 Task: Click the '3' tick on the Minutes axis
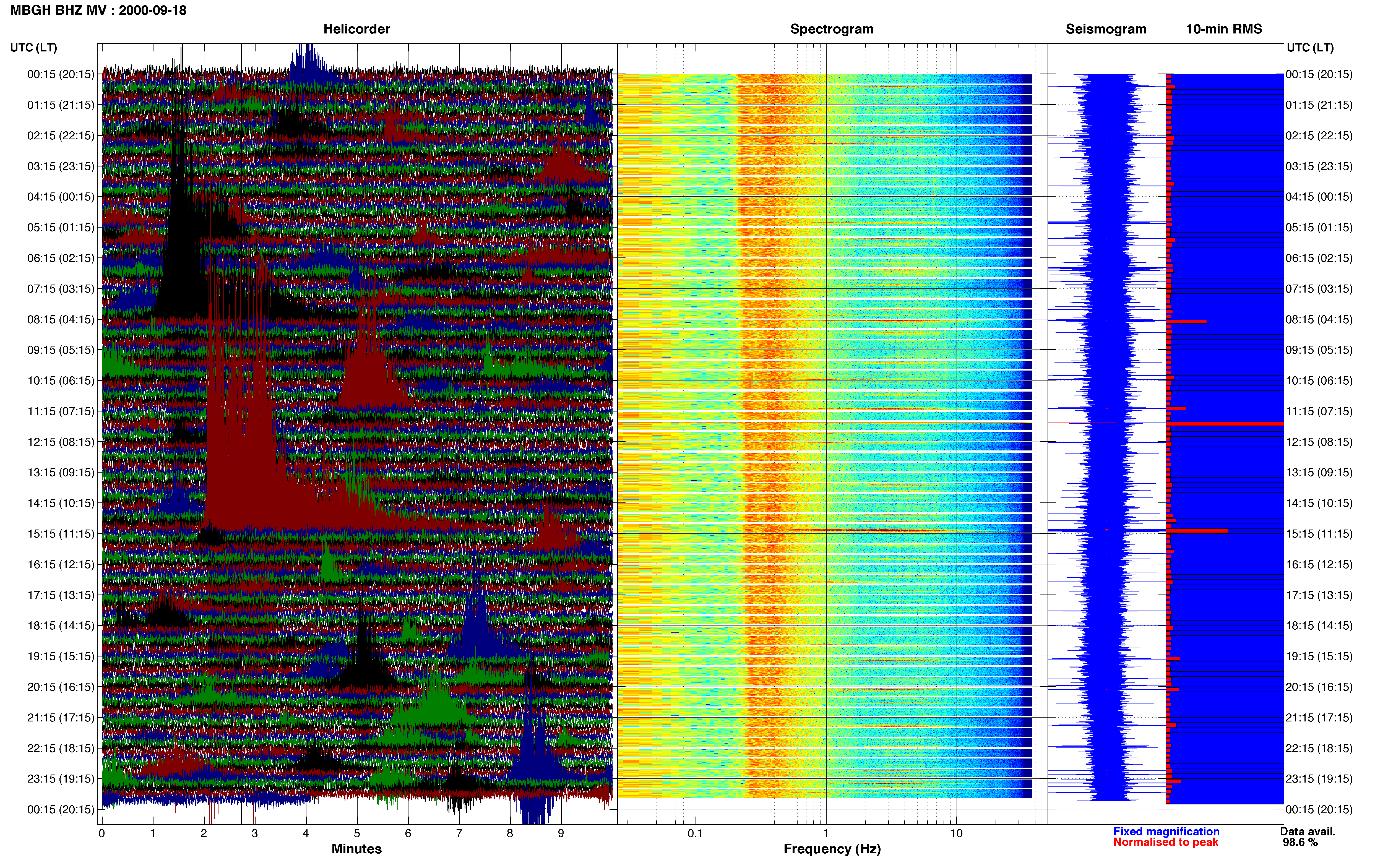[x=255, y=833]
